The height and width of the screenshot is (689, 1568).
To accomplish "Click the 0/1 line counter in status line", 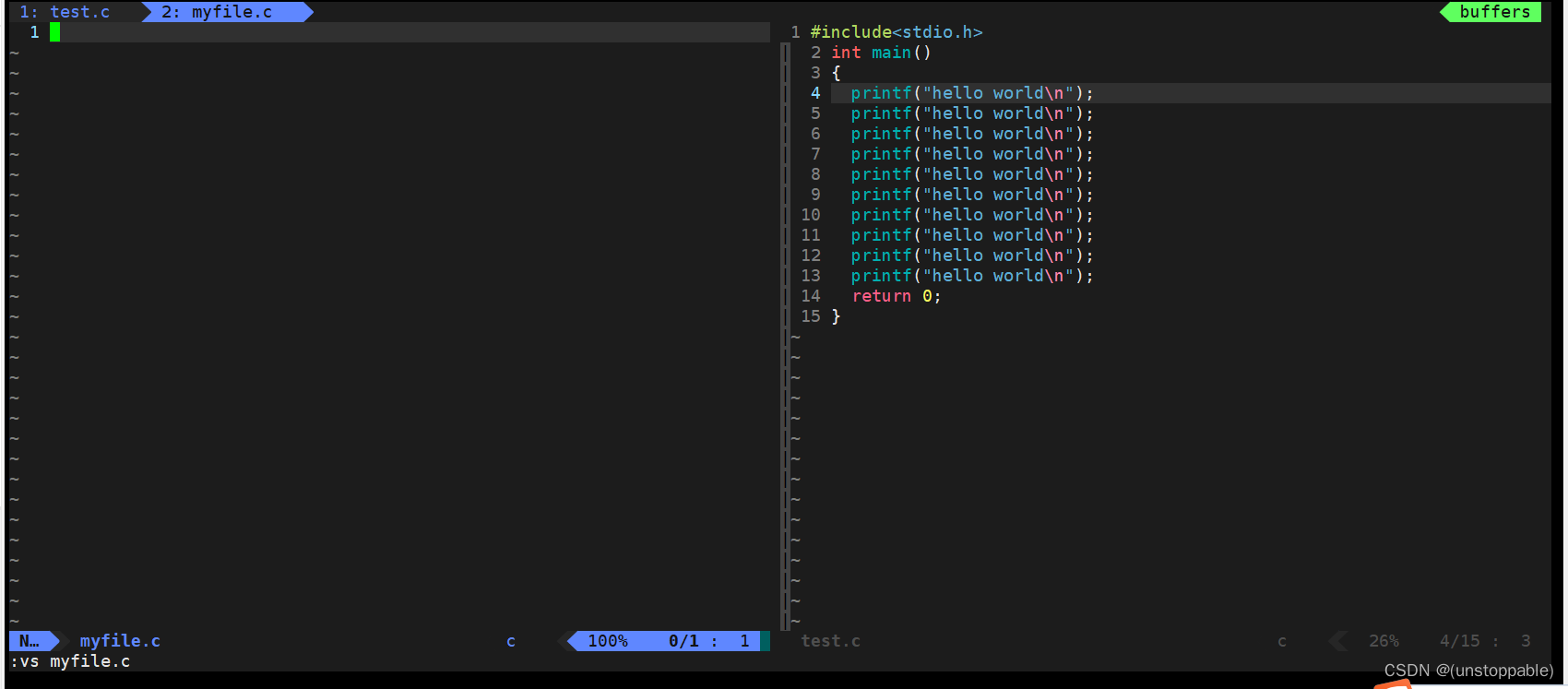I will click(683, 641).
